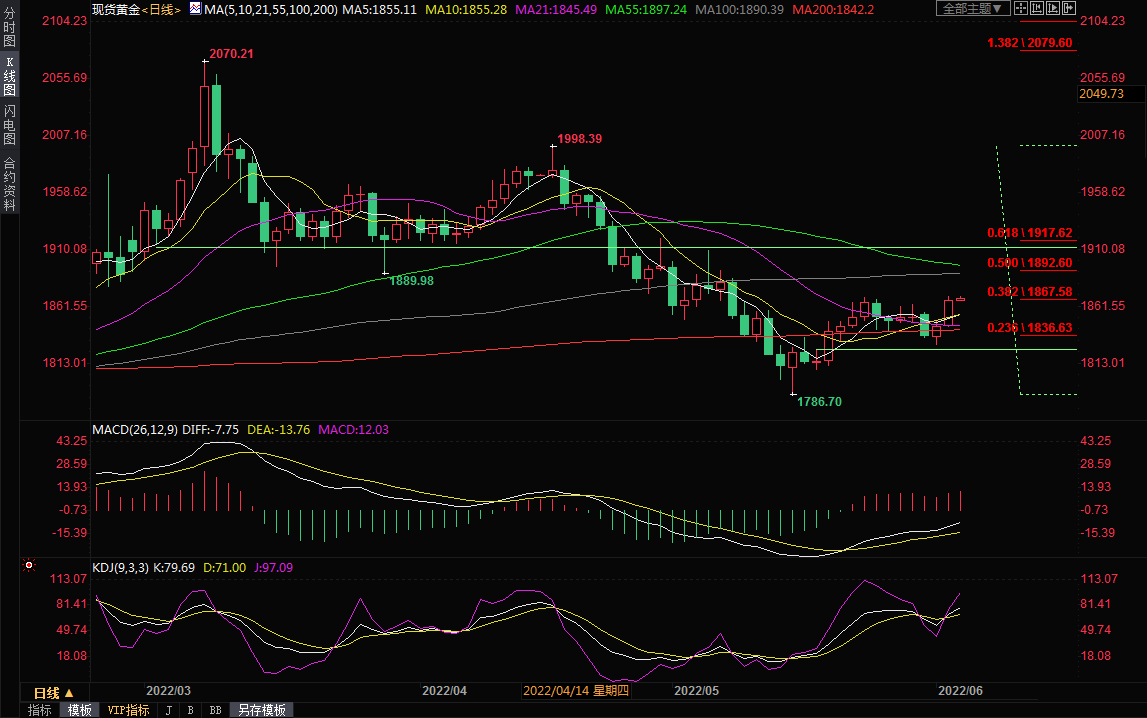Select the J template button
The height and width of the screenshot is (718, 1147).
pos(167,710)
